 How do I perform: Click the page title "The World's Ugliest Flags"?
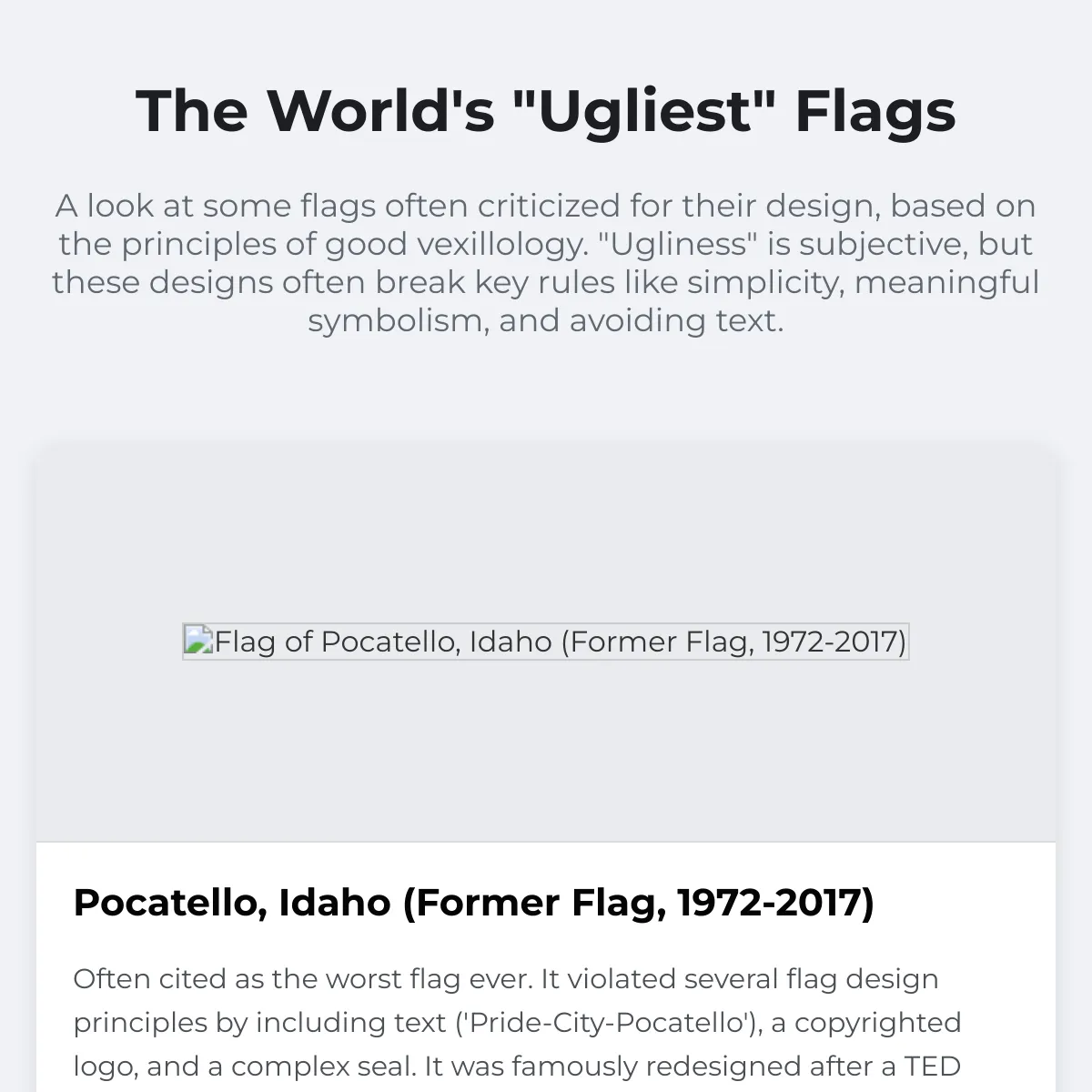(546, 111)
